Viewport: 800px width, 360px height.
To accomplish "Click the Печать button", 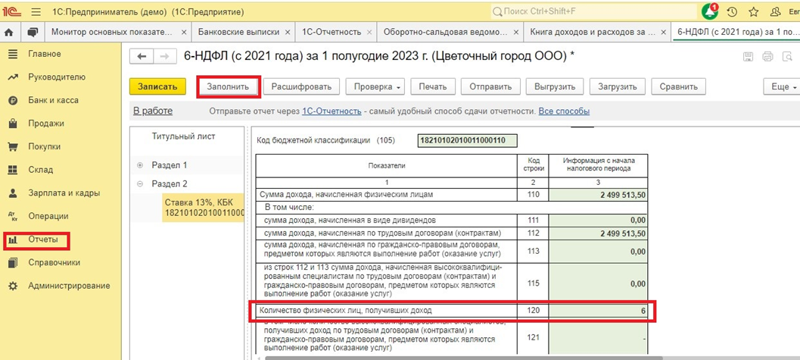I will click(x=433, y=87).
